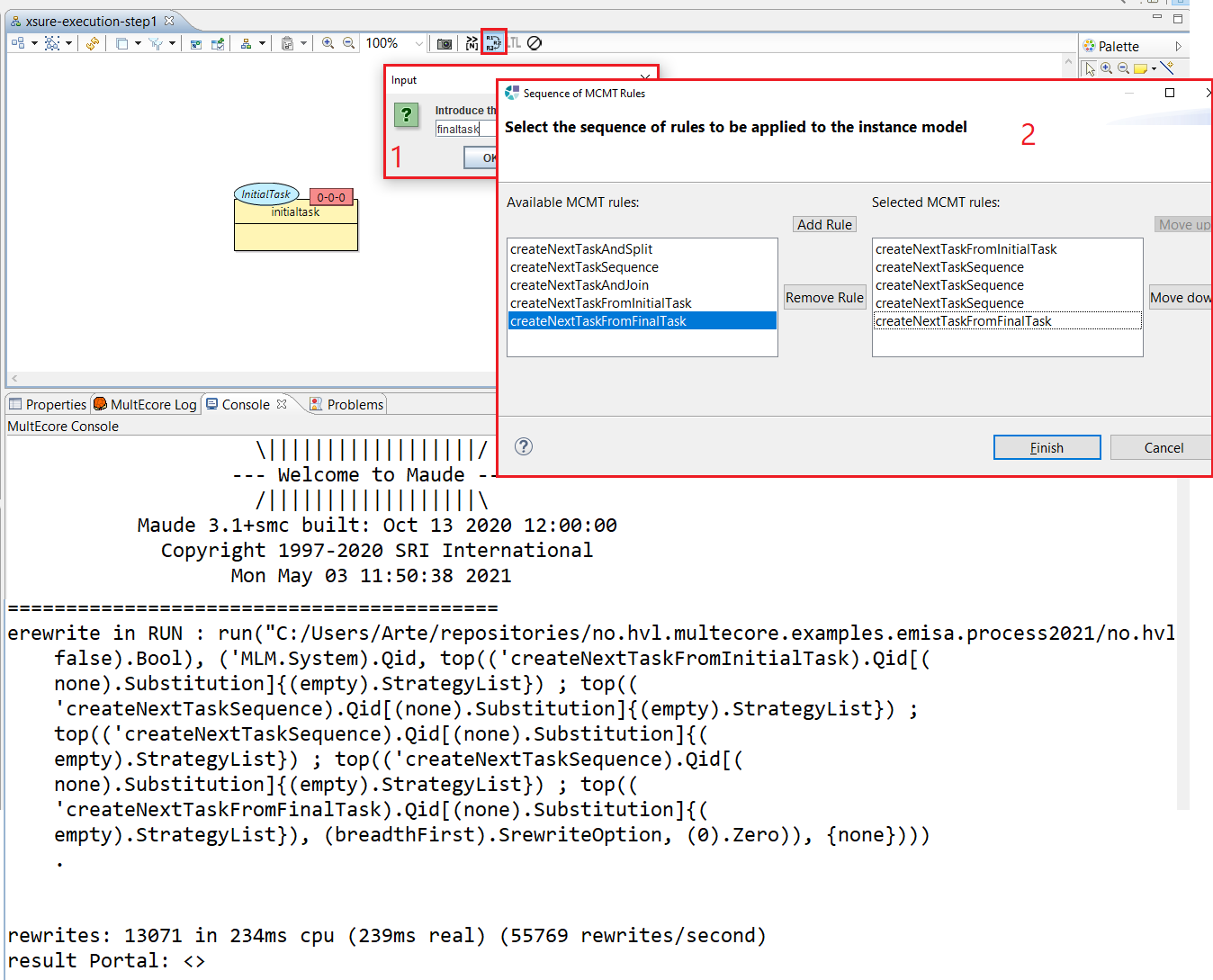Click the red 0-0-0 potency label
Image resolution: width=1213 pixels, height=980 pixels.
tap(331, 197)
